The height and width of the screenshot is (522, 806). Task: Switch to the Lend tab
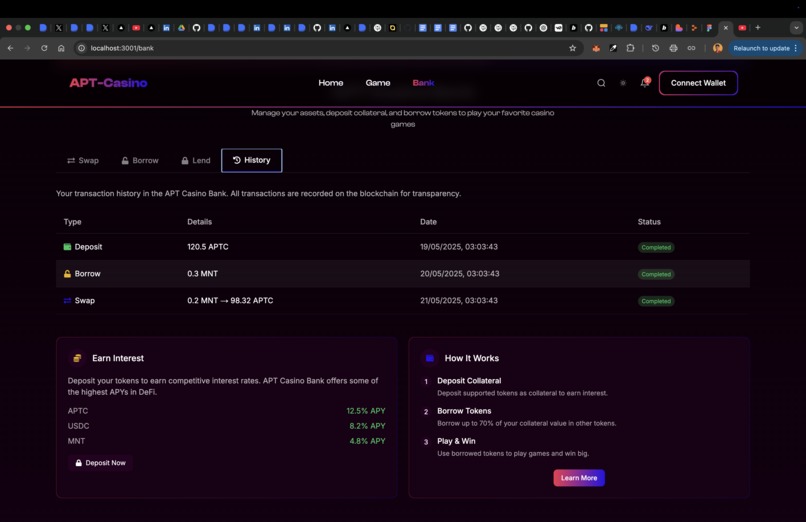click(196, 160)
